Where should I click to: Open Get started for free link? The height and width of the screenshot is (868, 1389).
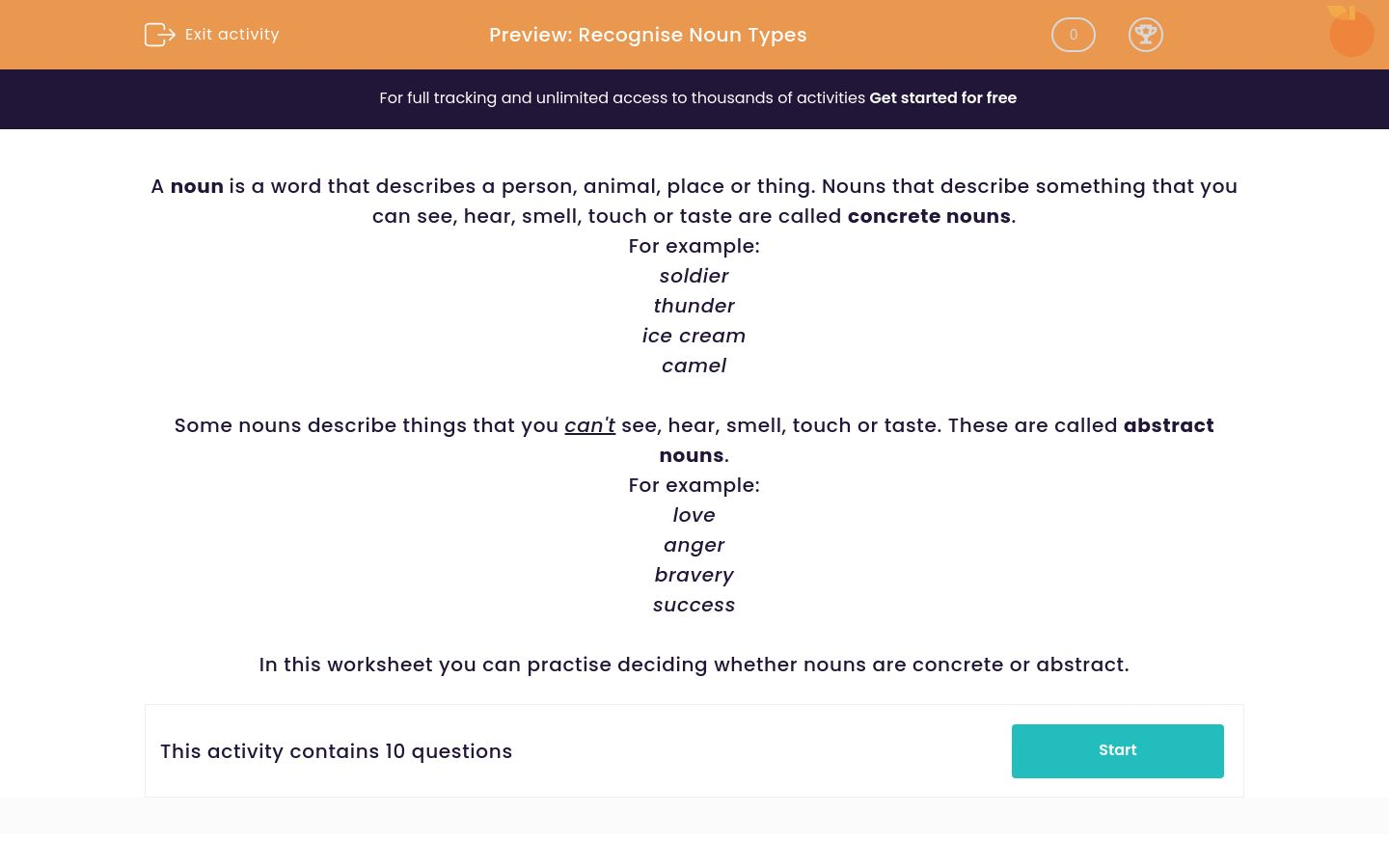click(x=942, y=97)
